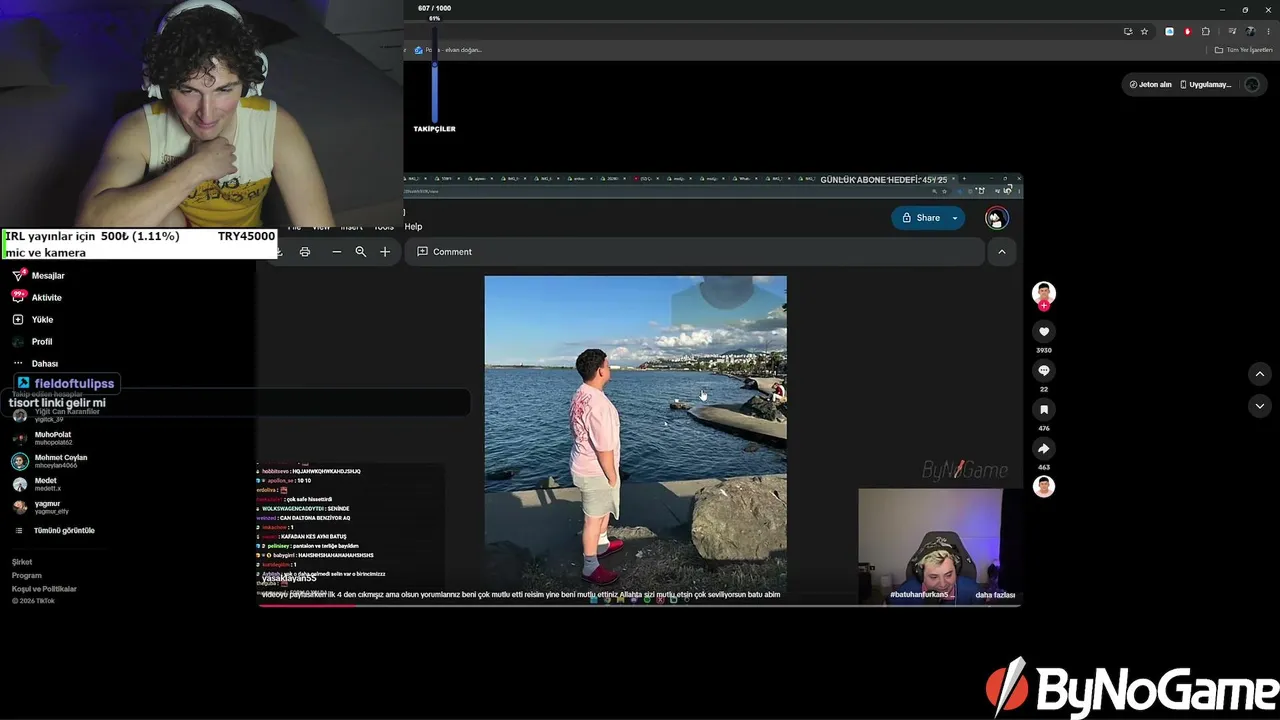Click the #batuhanfurkan5 hashtag in the caption
The height and width of the screenshot is (720, 1280).
point(921,595)
